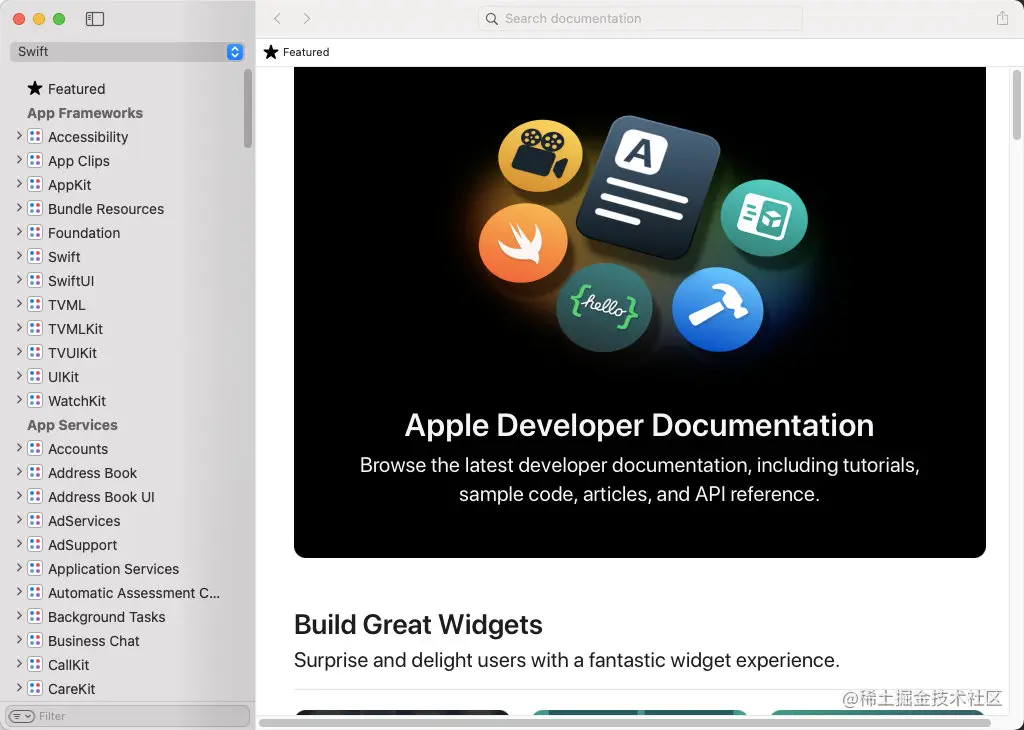Click the App Frameworks section header
Viewport: 1024px width, 730px height.
click(85, 113)
